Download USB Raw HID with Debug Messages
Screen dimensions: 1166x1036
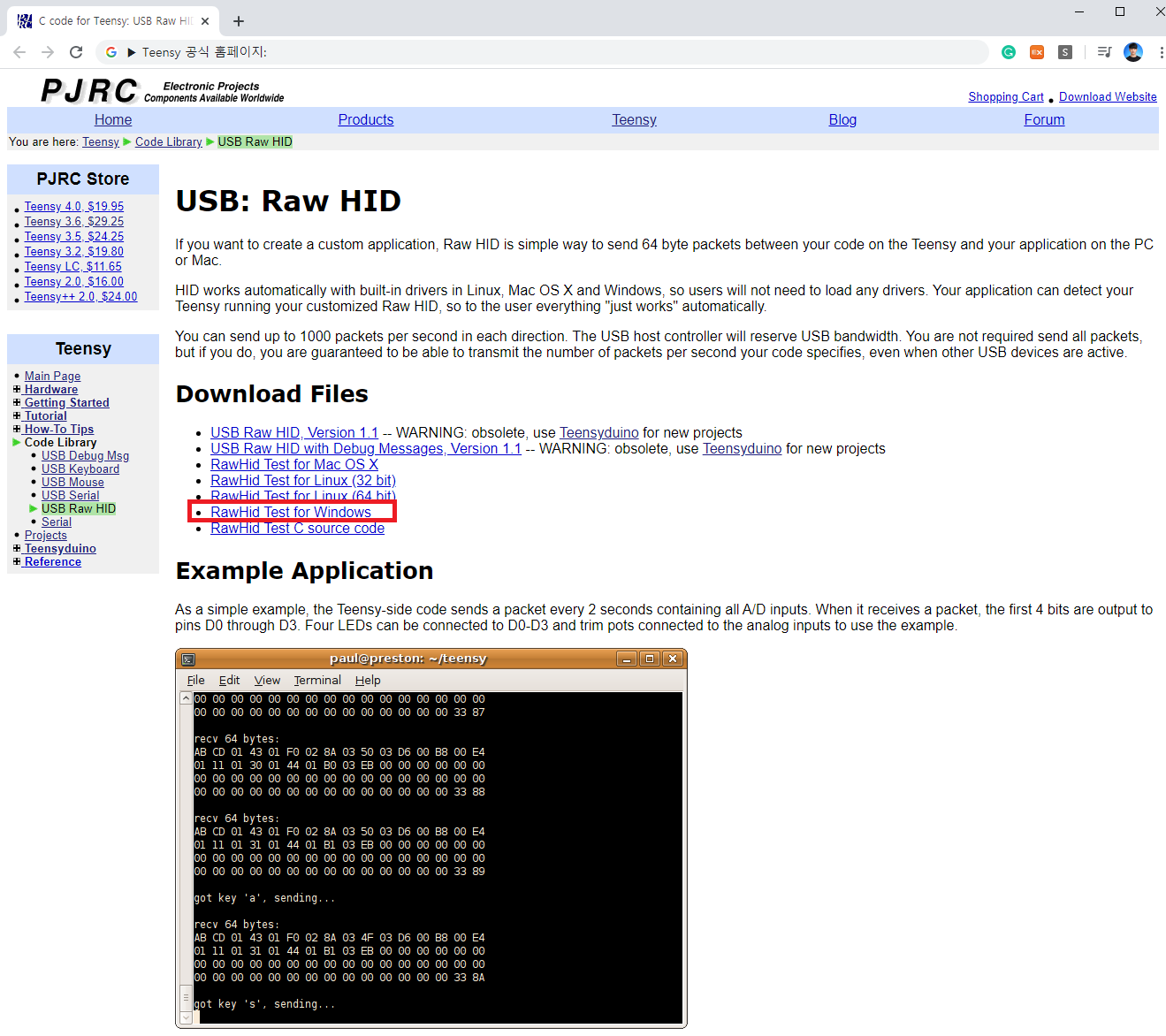point(366,448)
